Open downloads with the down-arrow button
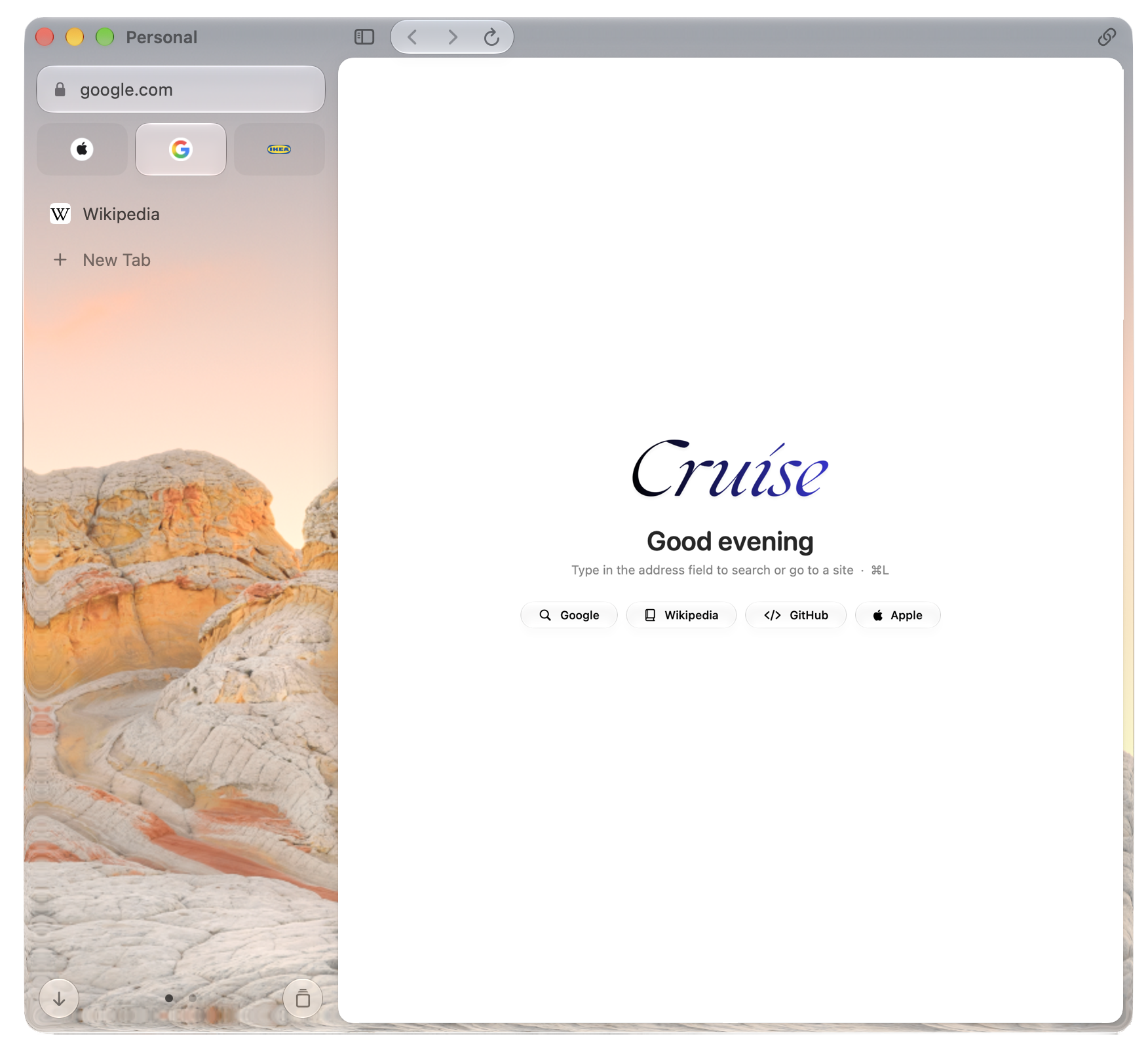This screenshot has height=1052, width=1148. pos(59,998)
